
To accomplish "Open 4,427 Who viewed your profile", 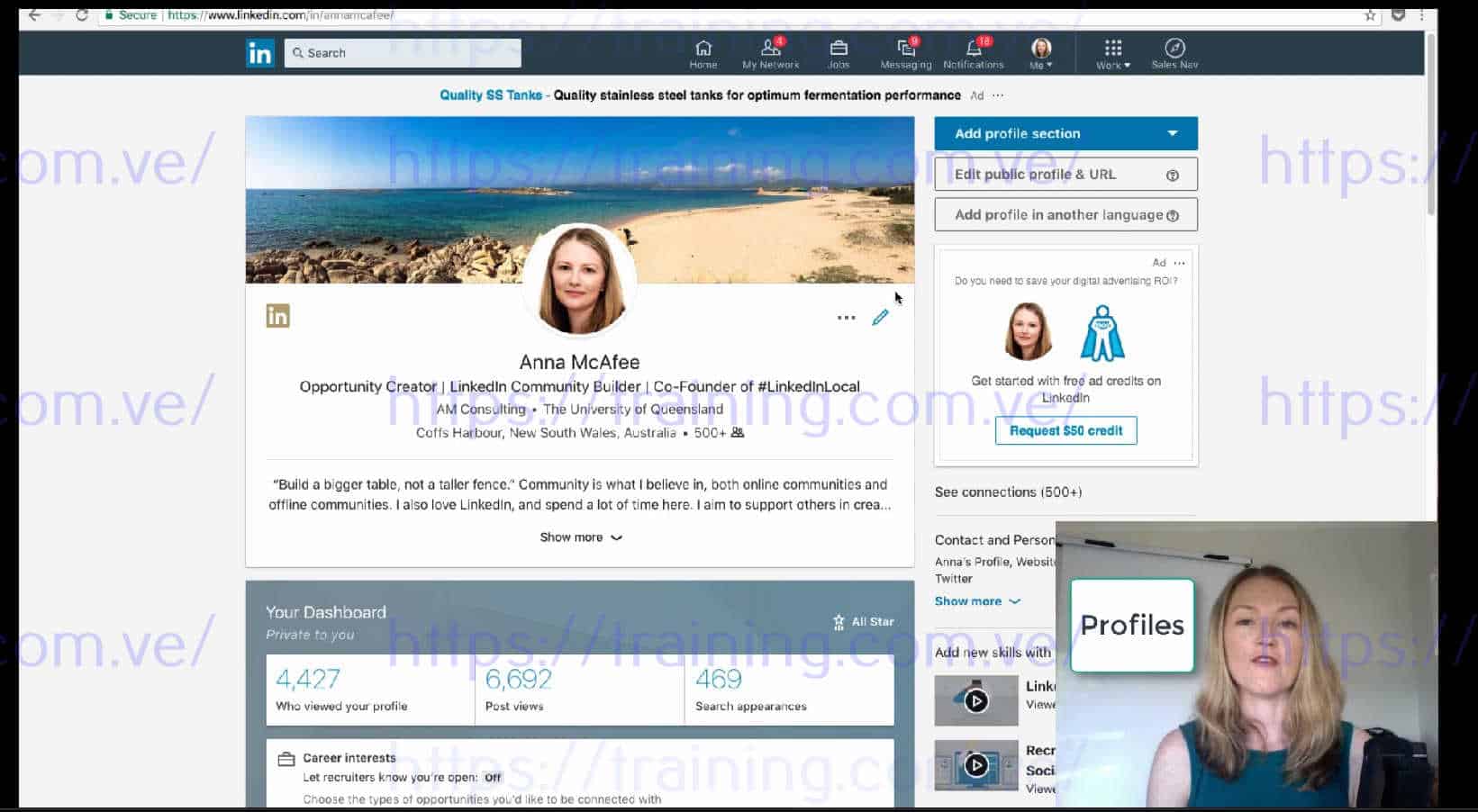I will [x=370, y=690].
